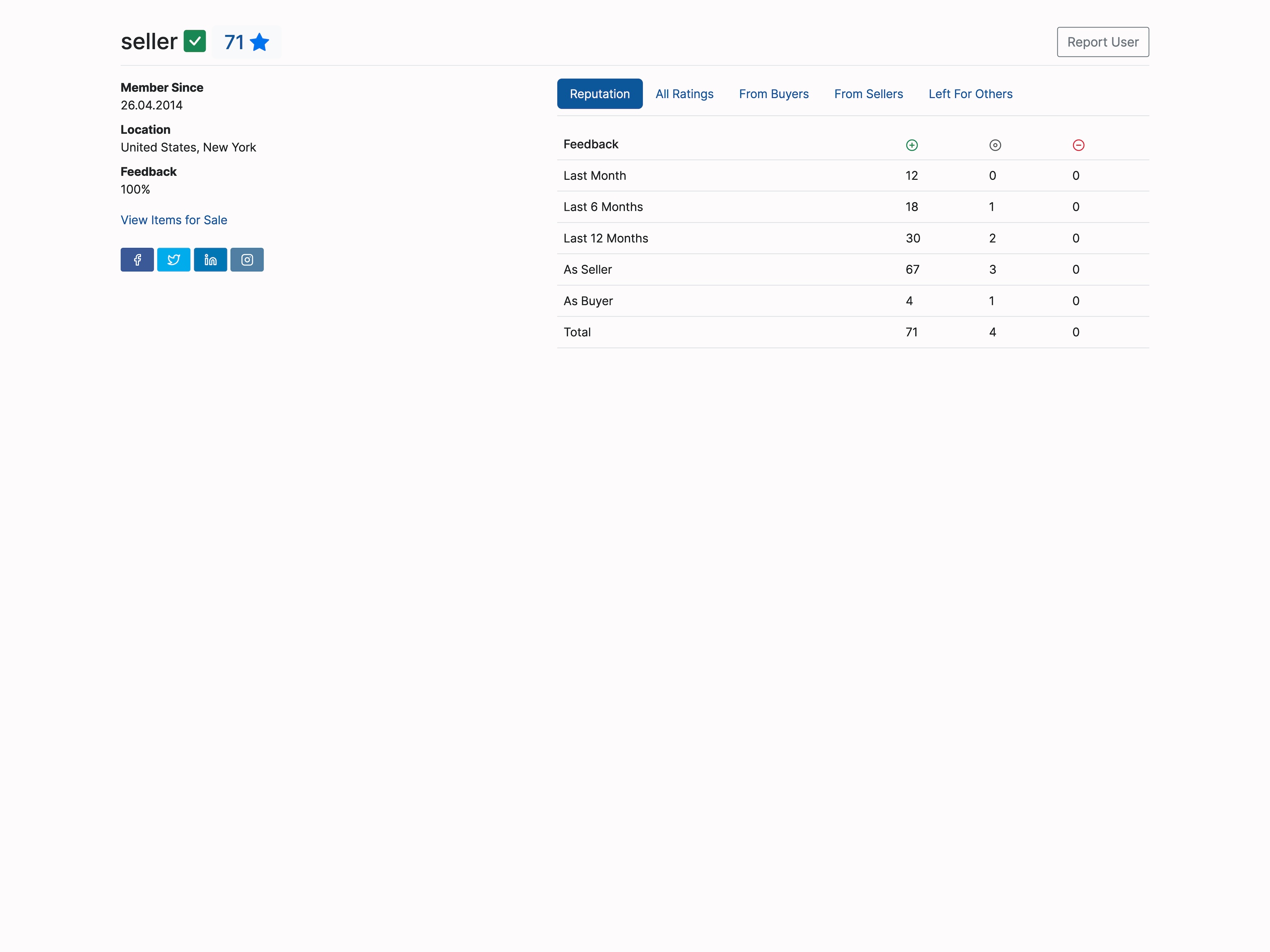Click the Report User button
The image size is (1270, 952).
[x=1103, y=41]
